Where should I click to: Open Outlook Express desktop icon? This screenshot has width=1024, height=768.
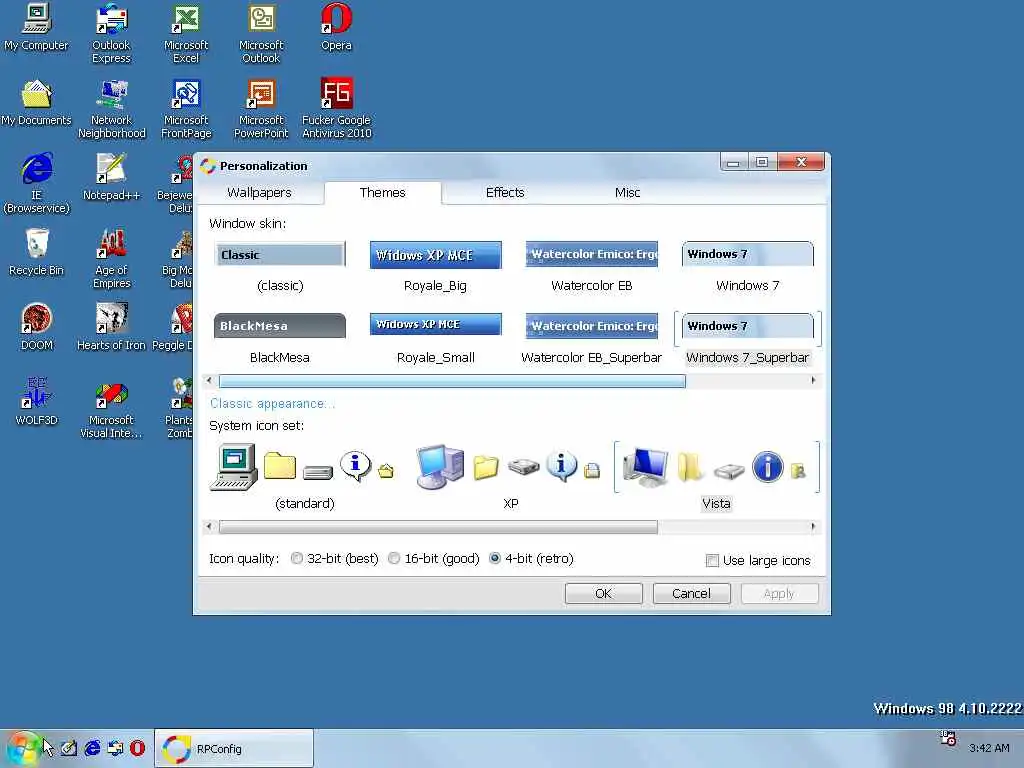pos(111,34)
